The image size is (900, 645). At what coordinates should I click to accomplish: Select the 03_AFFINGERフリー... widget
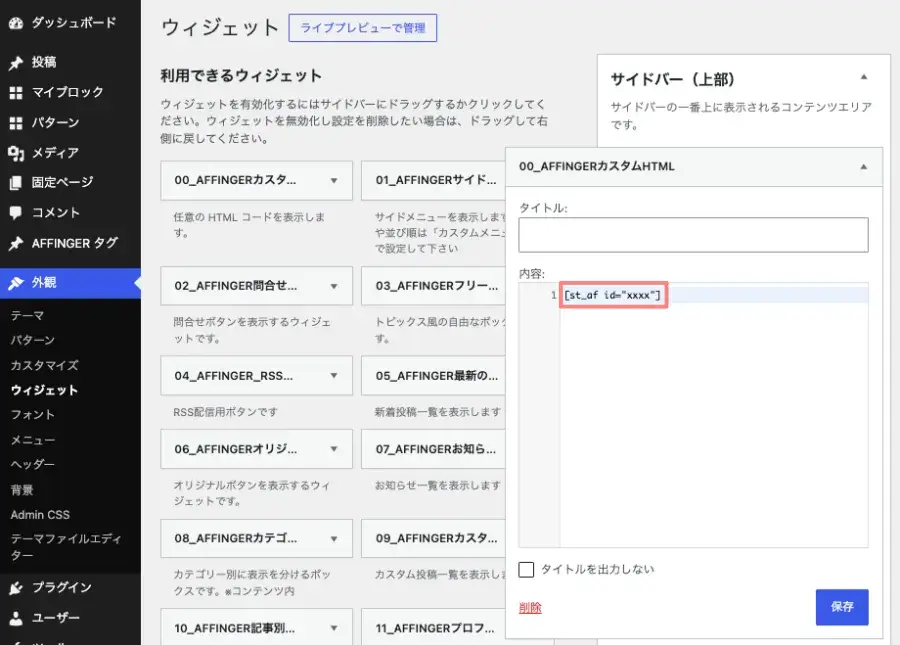[434, 286]
